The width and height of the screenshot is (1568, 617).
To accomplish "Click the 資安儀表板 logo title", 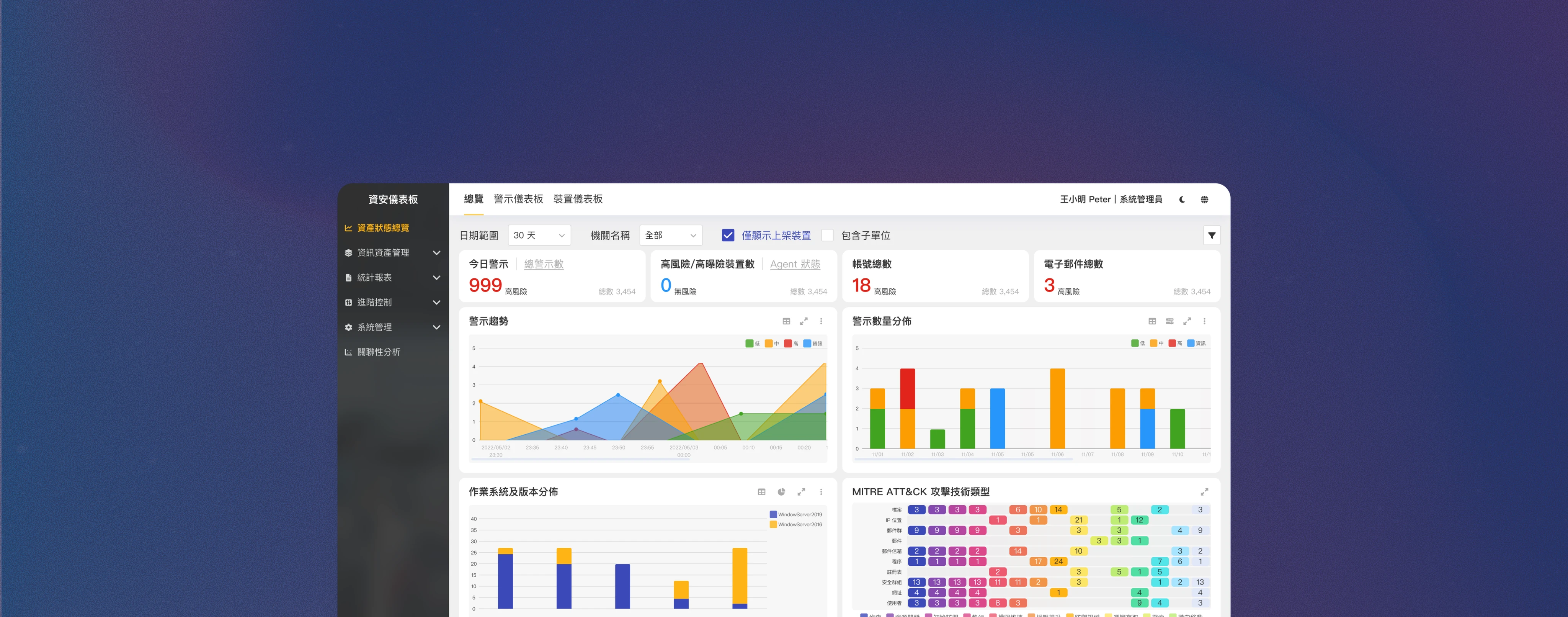I will click(393, 199).
